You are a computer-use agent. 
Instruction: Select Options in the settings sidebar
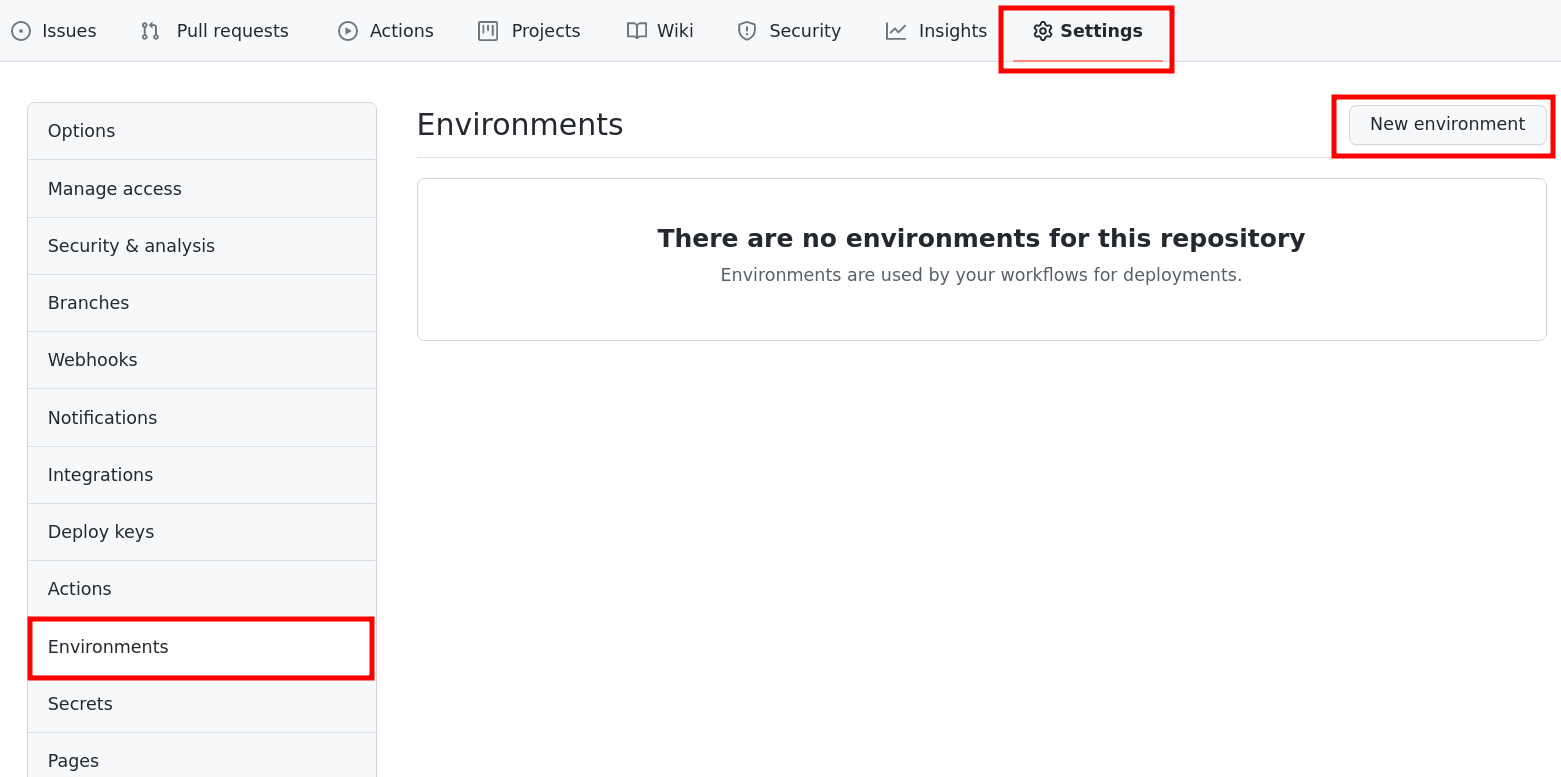[81, 130]
